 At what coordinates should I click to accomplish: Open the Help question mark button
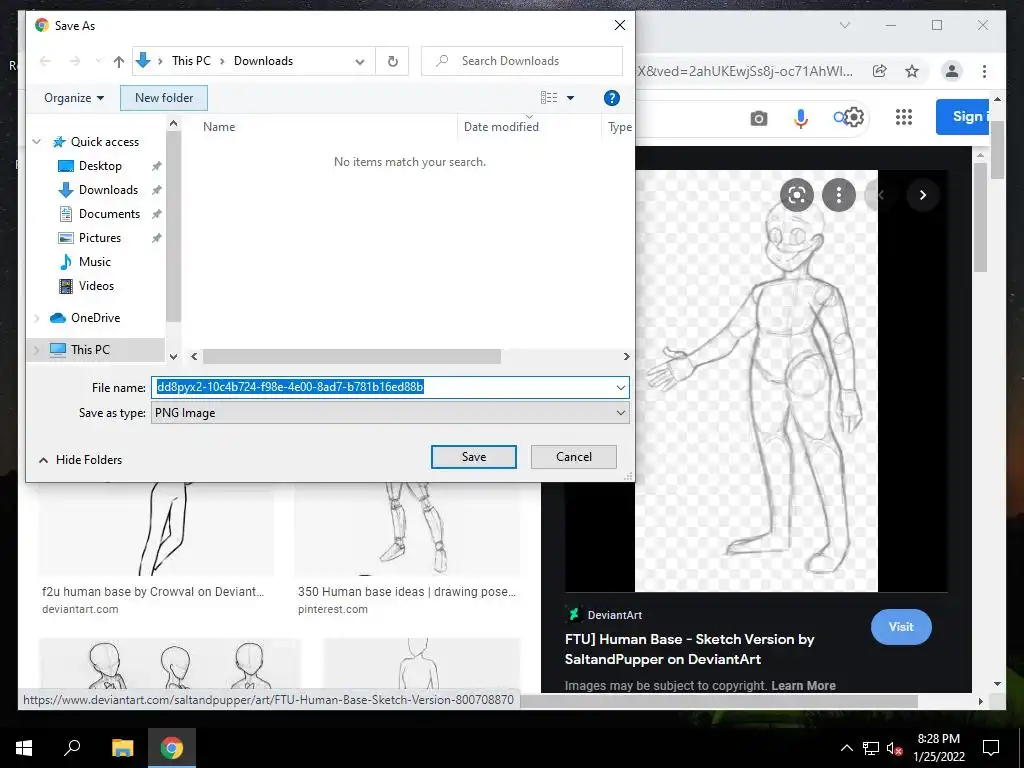click(x=611, y=98)
